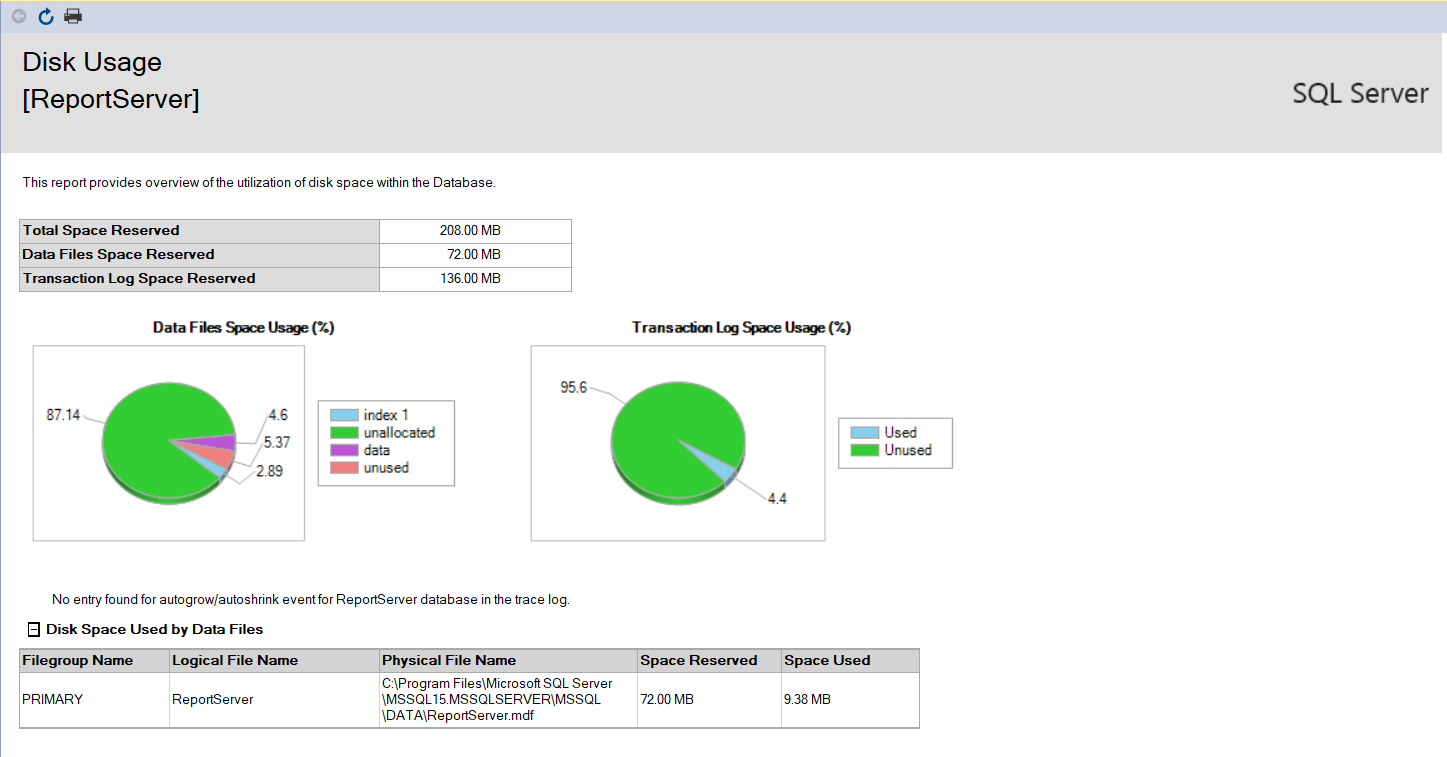Image resolution: width=1447 pixels, height=757 pixels.
Task: Refresh the Disk Usage report
Action: 46,16
